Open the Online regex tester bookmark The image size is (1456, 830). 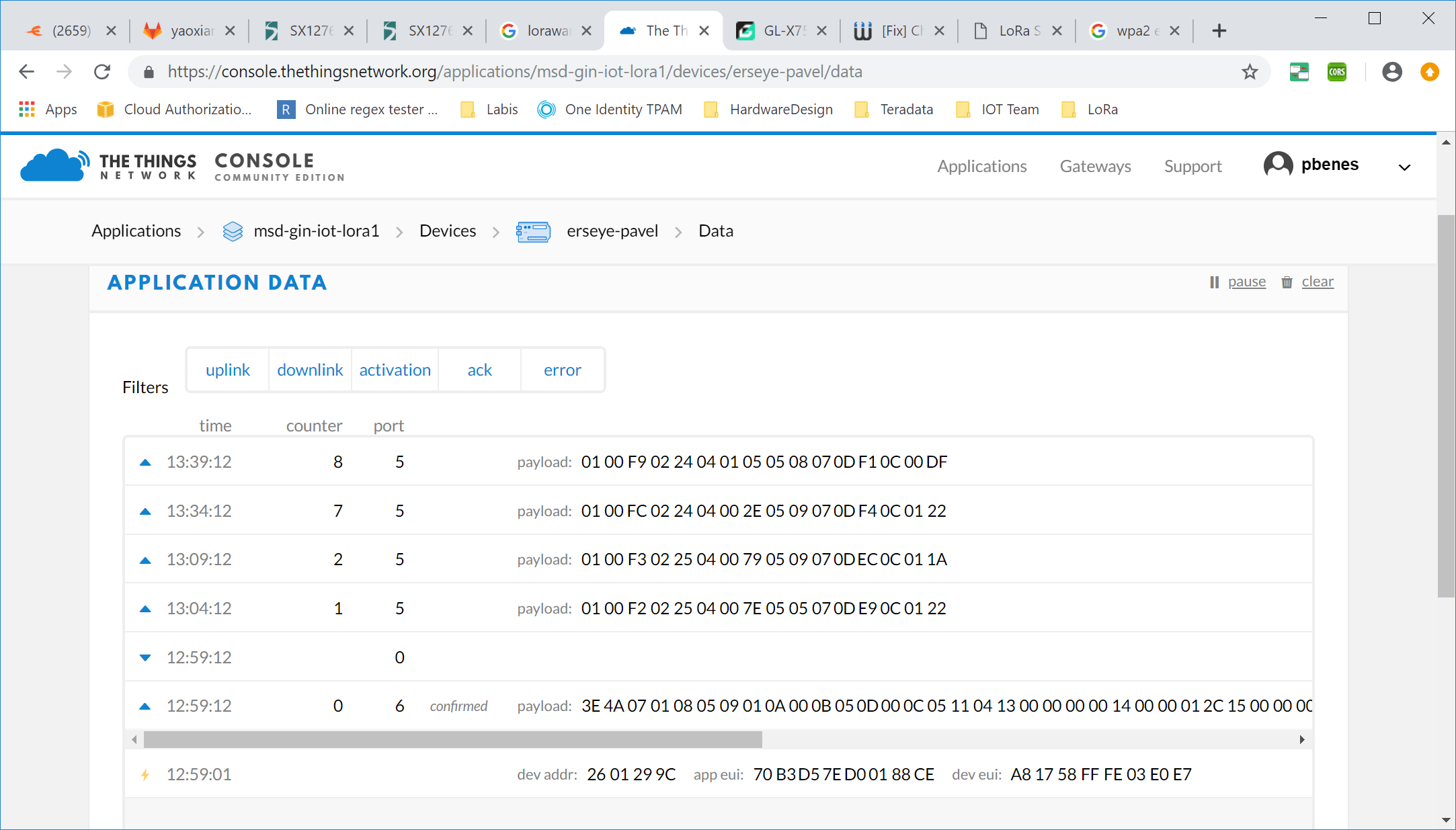tap(358, 110)
